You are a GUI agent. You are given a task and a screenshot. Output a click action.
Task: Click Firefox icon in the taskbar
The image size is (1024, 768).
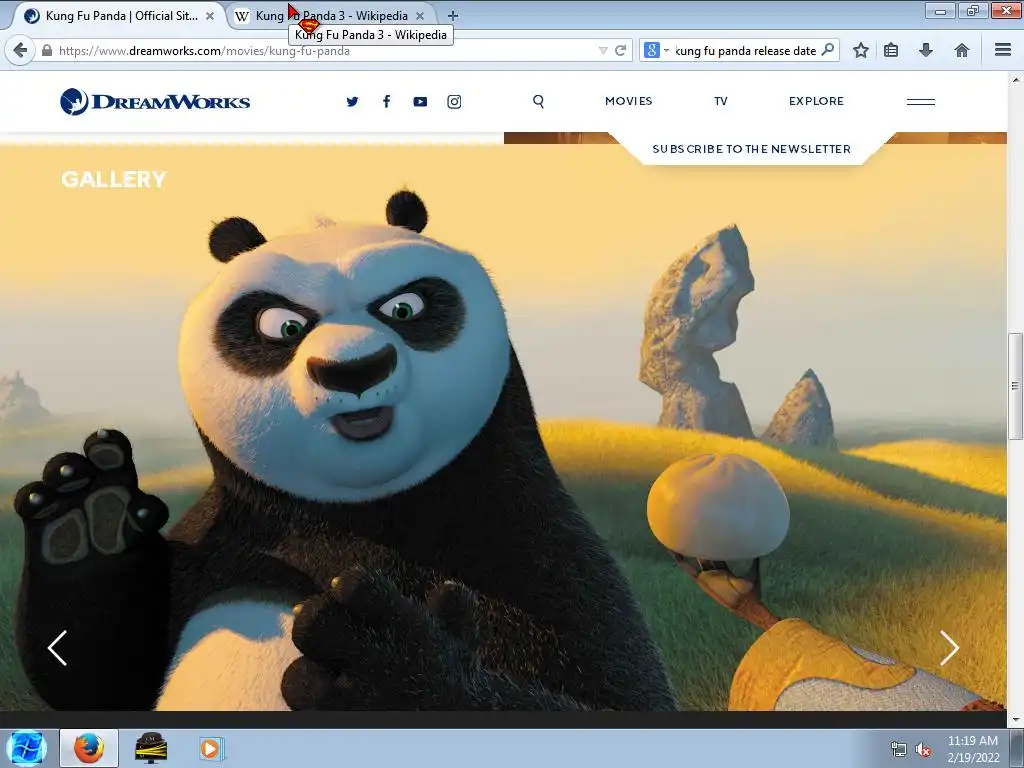coord(89,748)
